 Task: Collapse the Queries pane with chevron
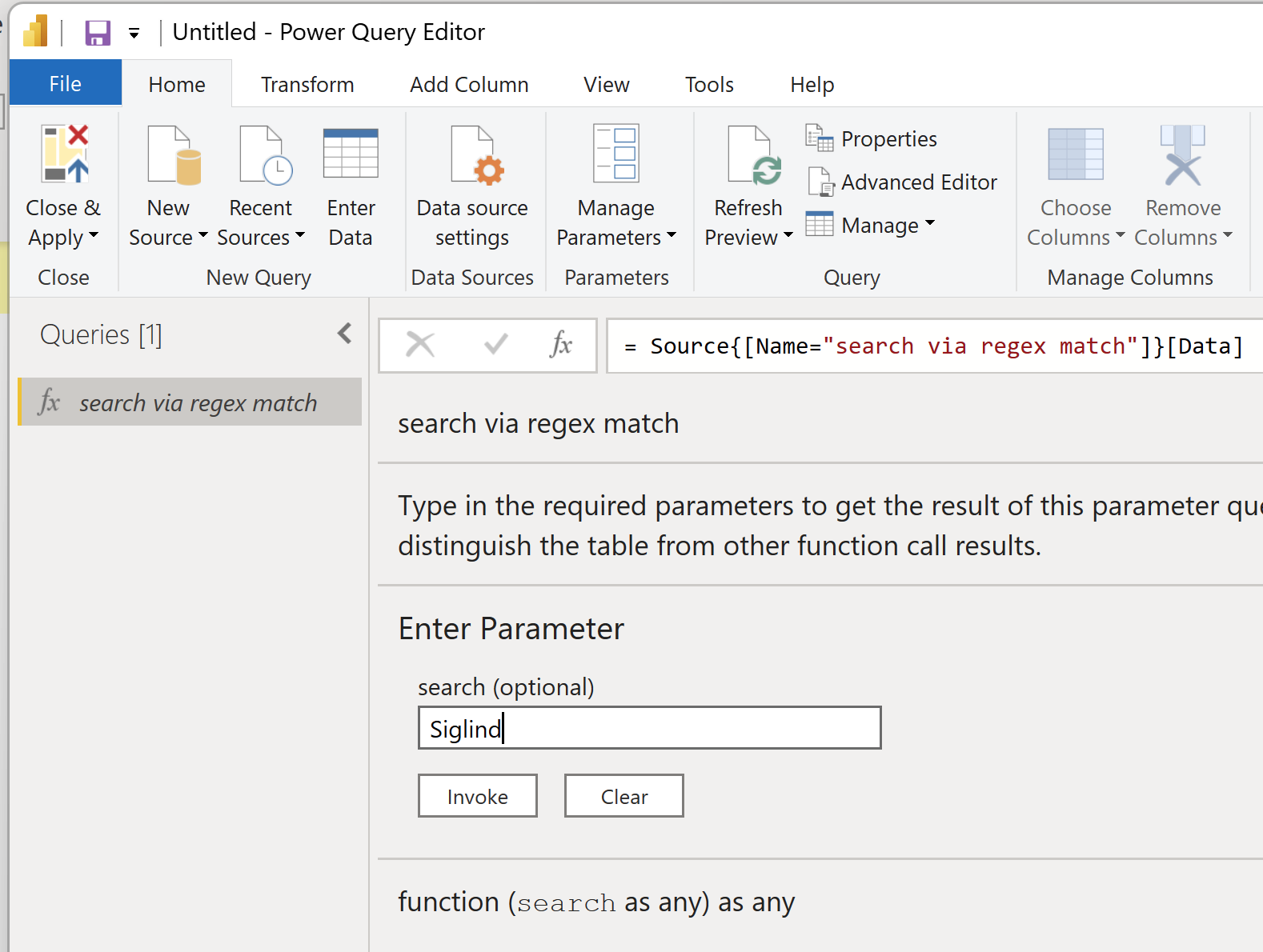344,334
